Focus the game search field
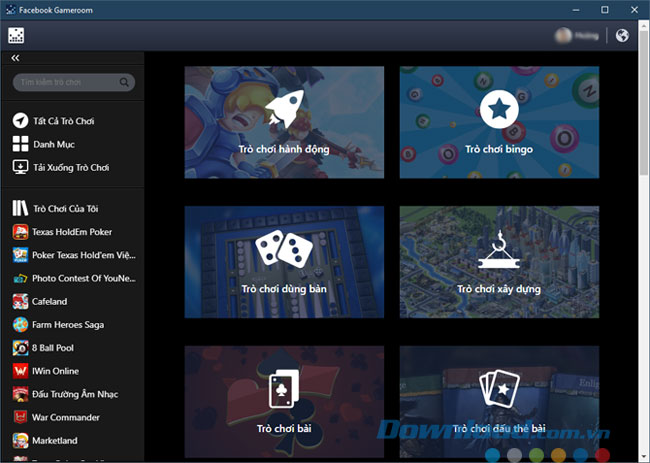The width and height of the screenshot is (650, 463). pos(74,82)
